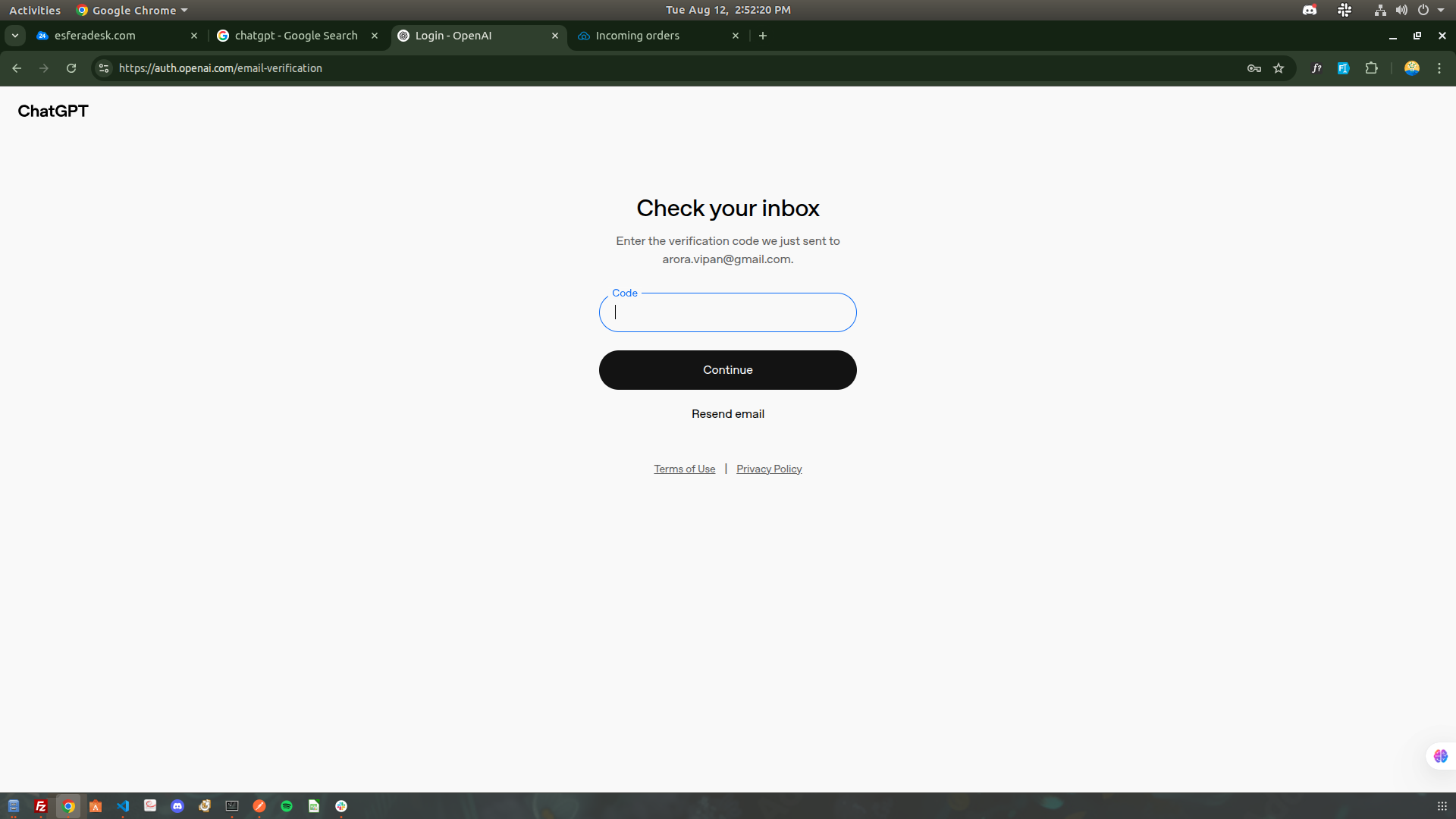Open the Privacy Policy link
1456x819 pixels.
click(x=768, y=469)
